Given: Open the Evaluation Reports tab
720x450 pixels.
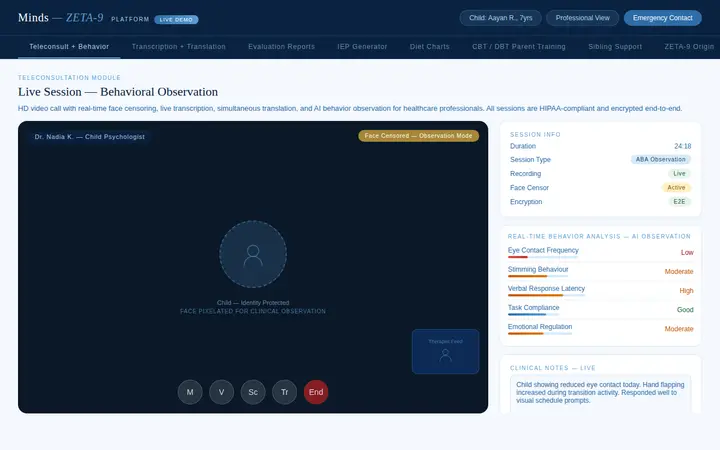Looking at the screenshot, I should [x=281, y=47].
